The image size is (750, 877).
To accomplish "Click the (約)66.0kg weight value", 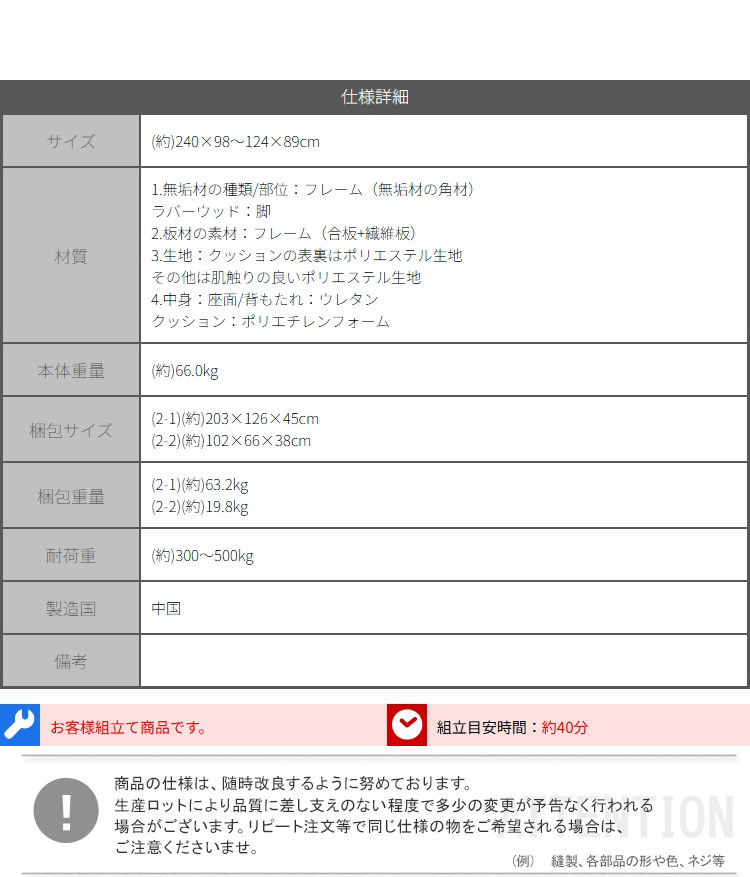I will [185, 371].
